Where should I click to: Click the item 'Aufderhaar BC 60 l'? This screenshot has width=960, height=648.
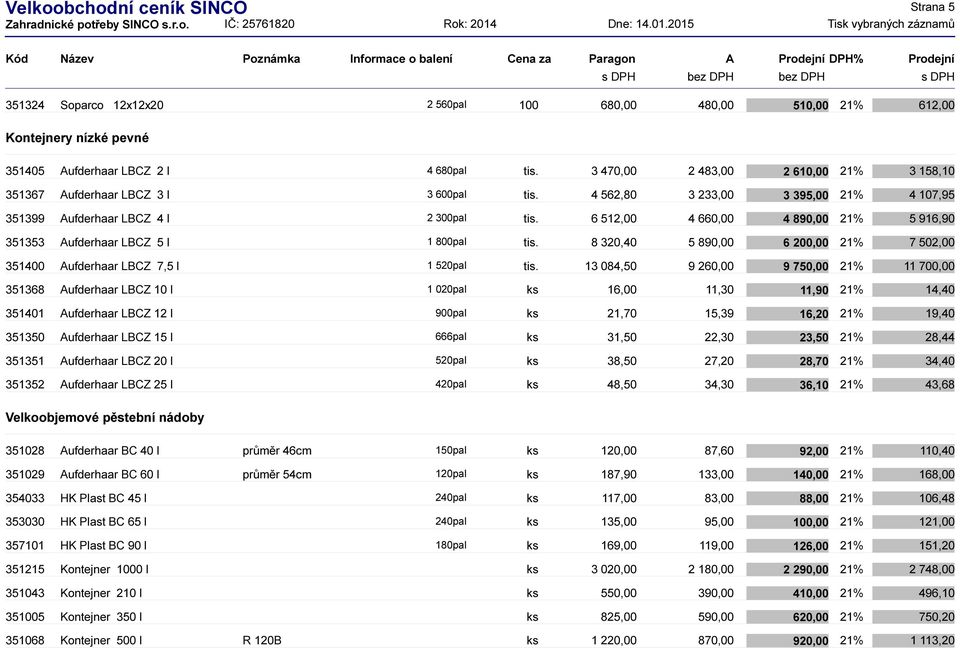pyautogui.click(x=110, y=475)
